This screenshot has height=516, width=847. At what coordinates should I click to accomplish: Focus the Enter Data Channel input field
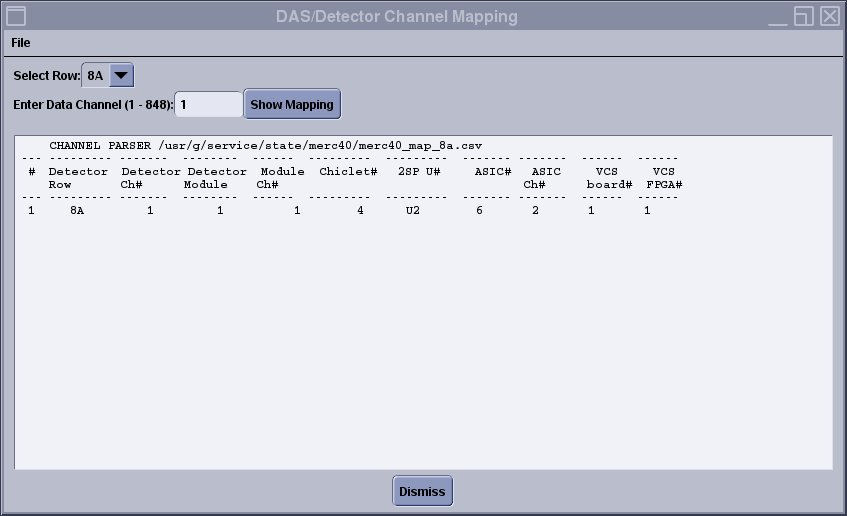click(209, 104)
